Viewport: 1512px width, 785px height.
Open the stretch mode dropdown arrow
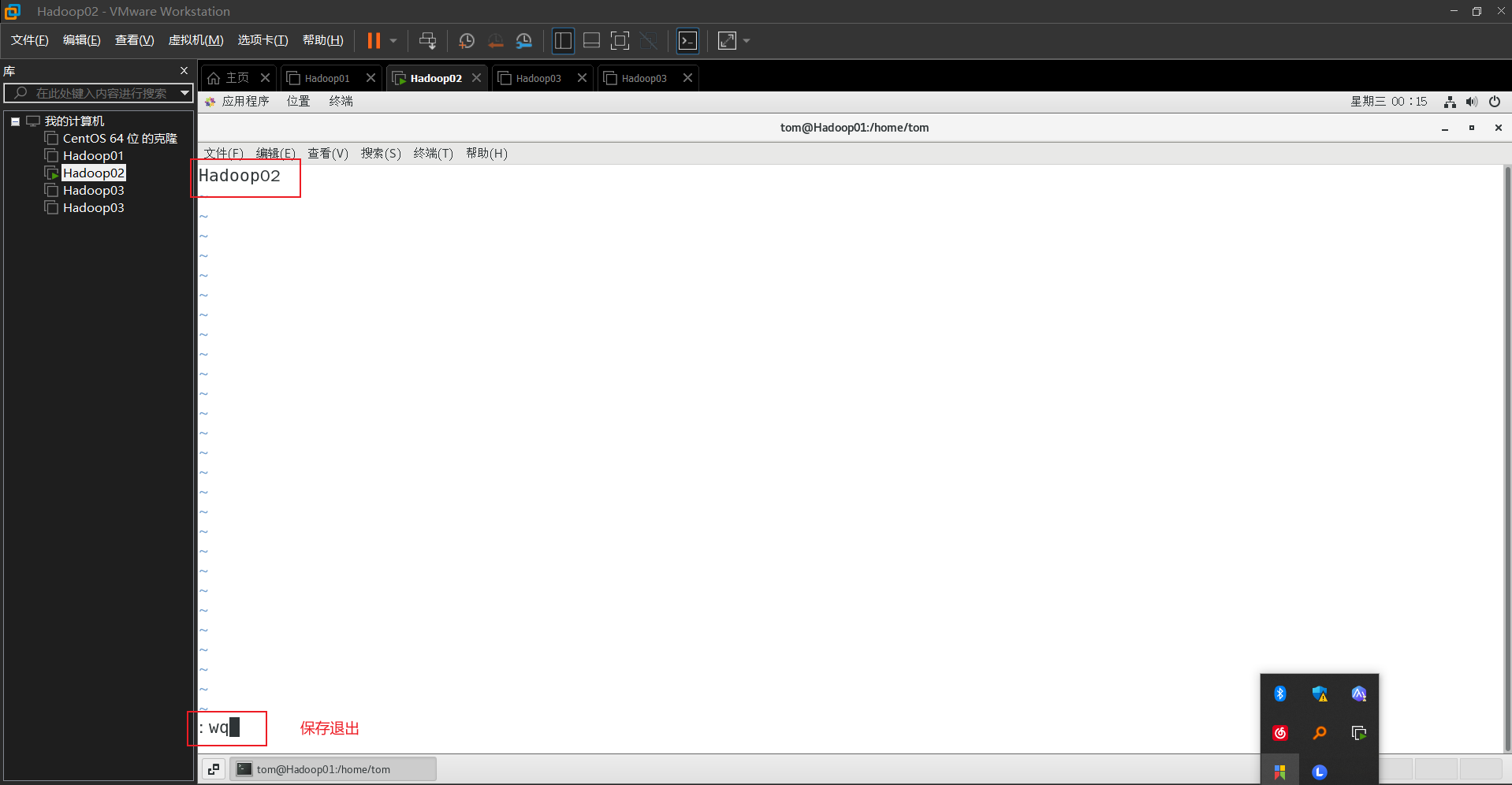click(747, 41)
